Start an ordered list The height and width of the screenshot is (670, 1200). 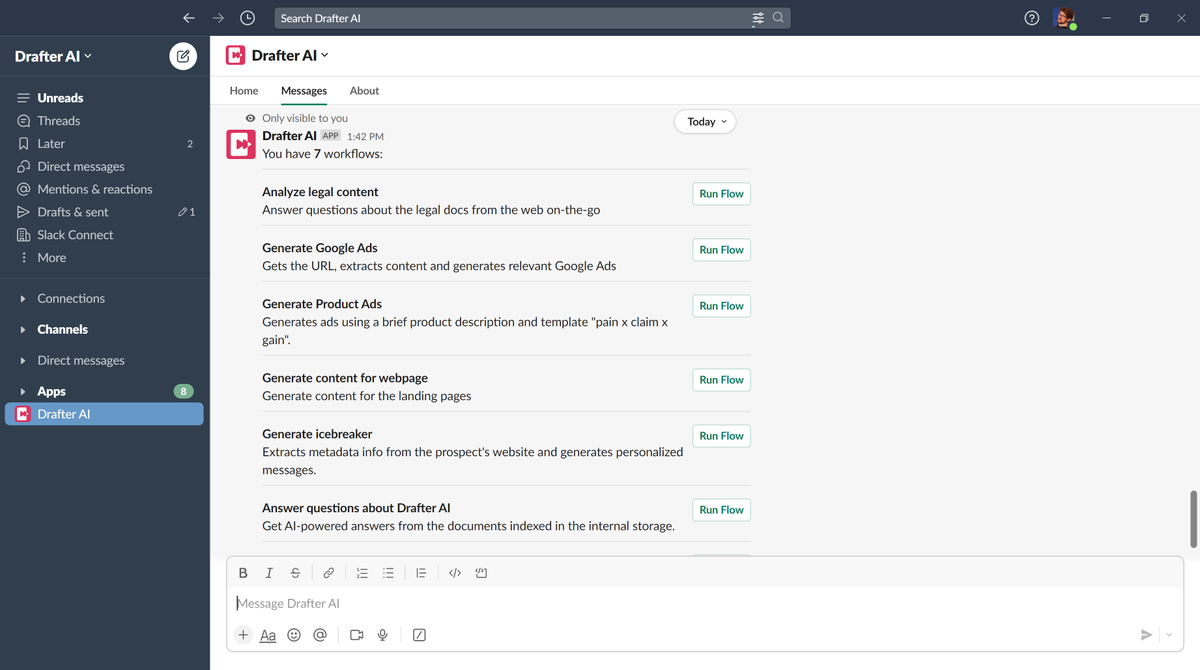point(362,573)
